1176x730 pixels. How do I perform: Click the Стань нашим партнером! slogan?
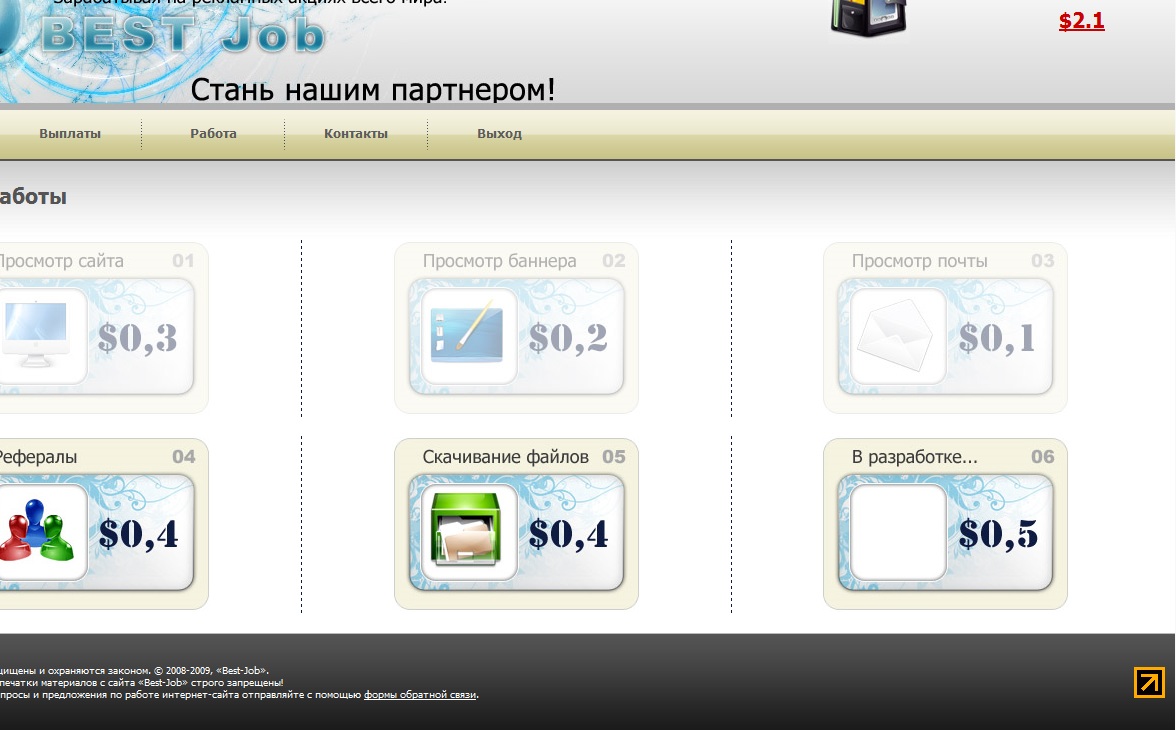tap(373, 90)
